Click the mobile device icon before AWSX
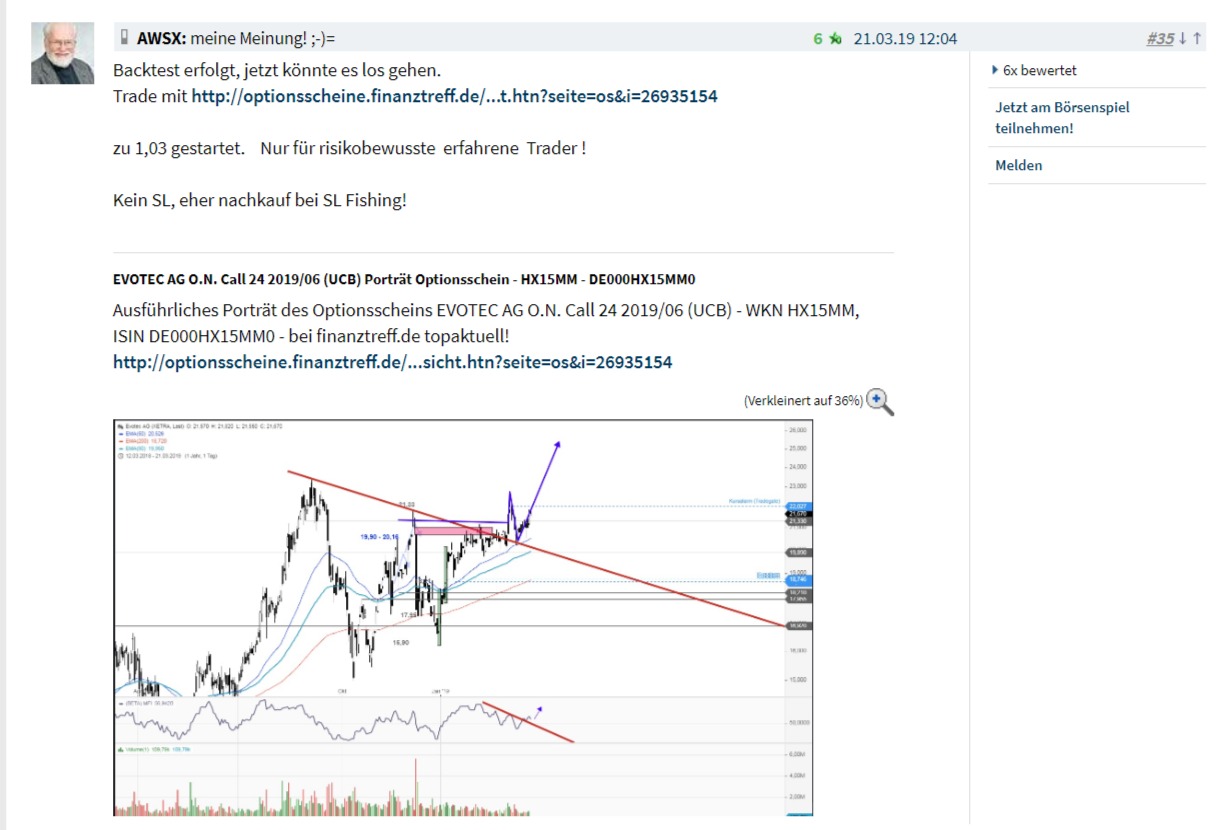Viewport: 1226px width, 830px height. [x=125, y=38]
